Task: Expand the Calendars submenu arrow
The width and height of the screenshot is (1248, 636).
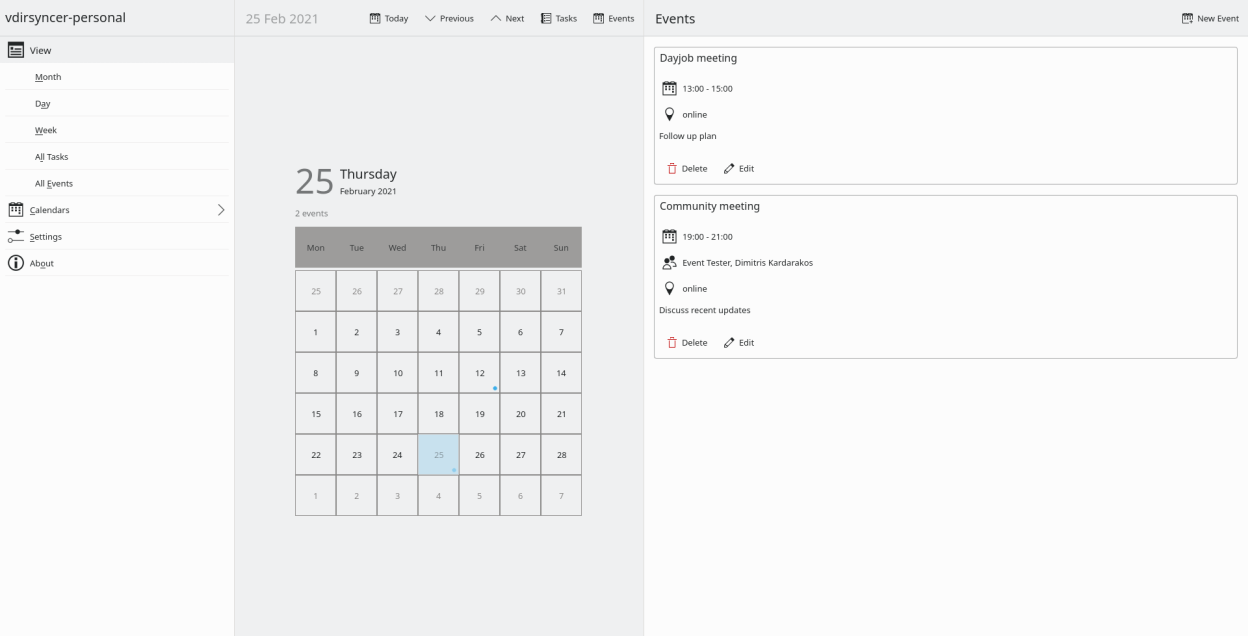Action: (220, 210)
